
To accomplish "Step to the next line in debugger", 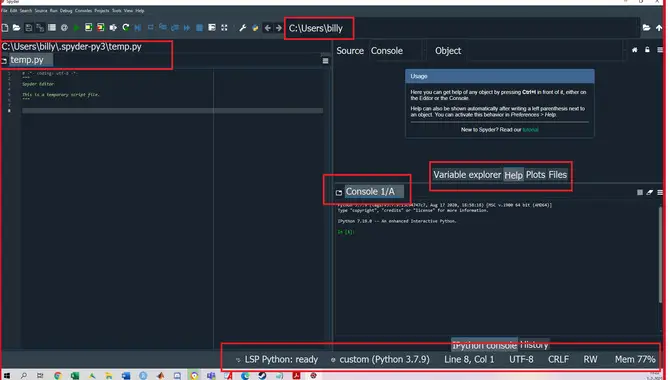I will tap(150, 28).
